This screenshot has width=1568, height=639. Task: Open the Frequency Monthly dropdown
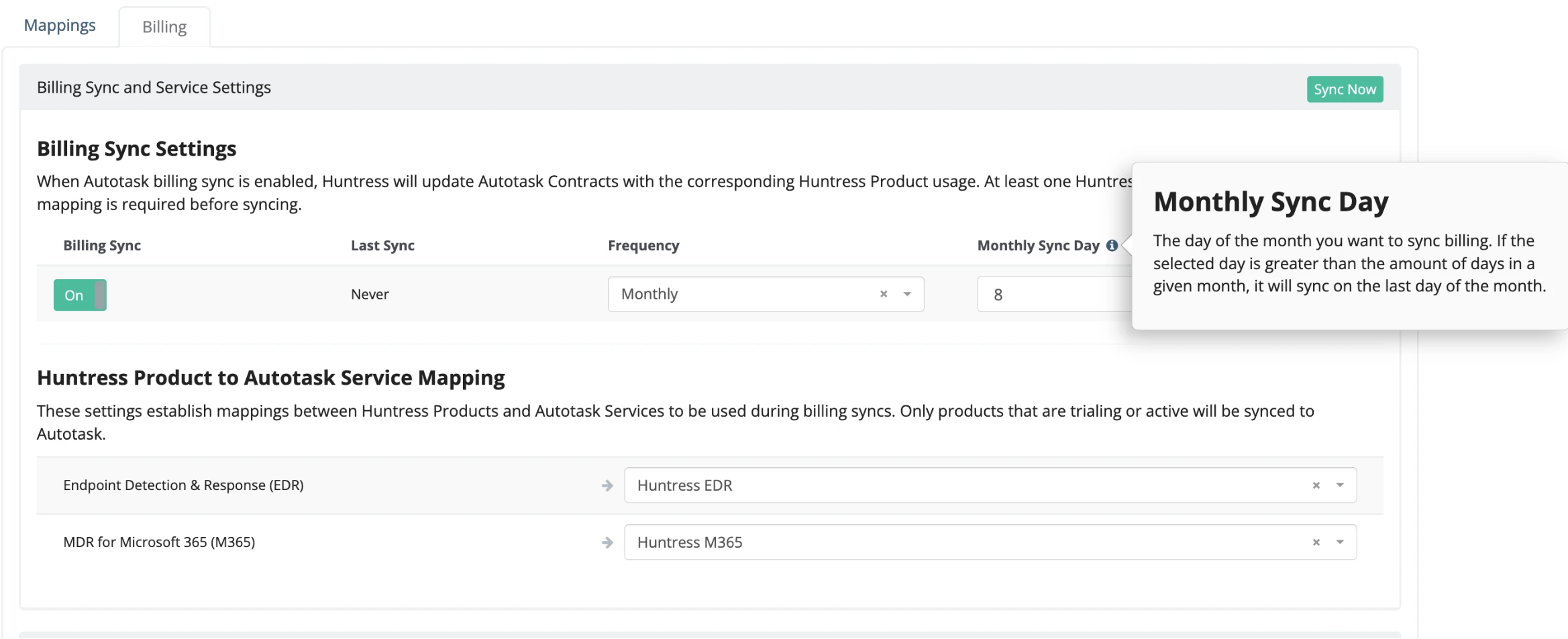[x=766, y=294]
